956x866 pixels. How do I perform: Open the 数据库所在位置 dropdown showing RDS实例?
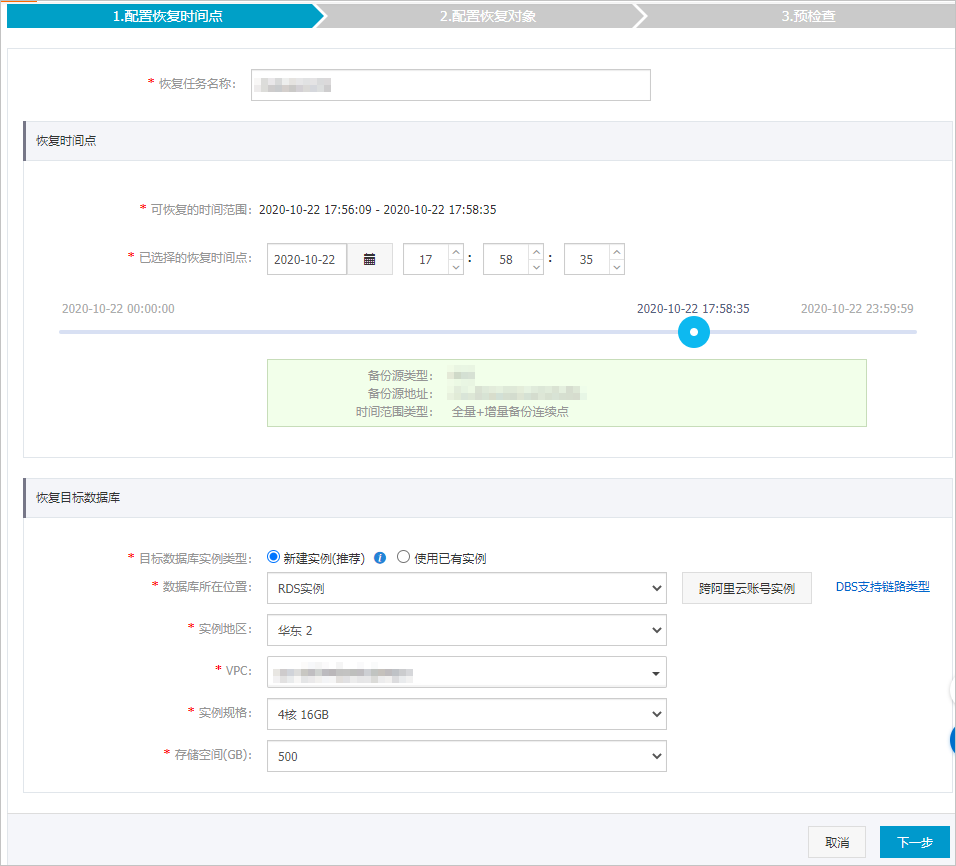click(466, 588)
